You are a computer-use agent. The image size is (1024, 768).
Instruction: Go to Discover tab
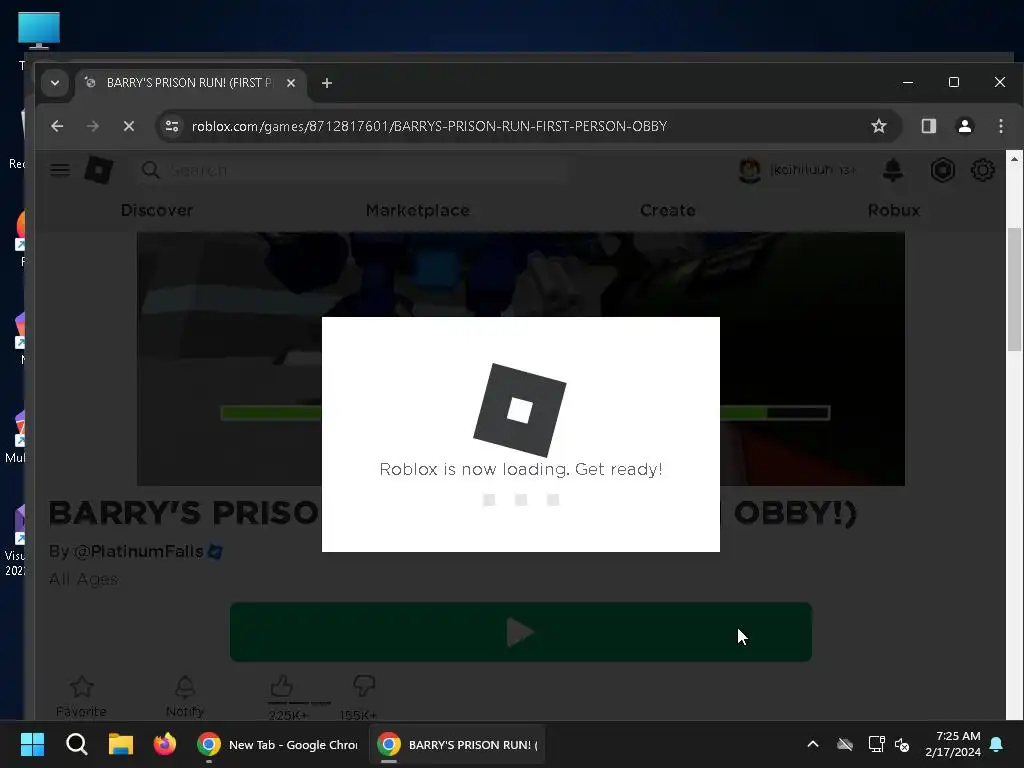(157, 210)
